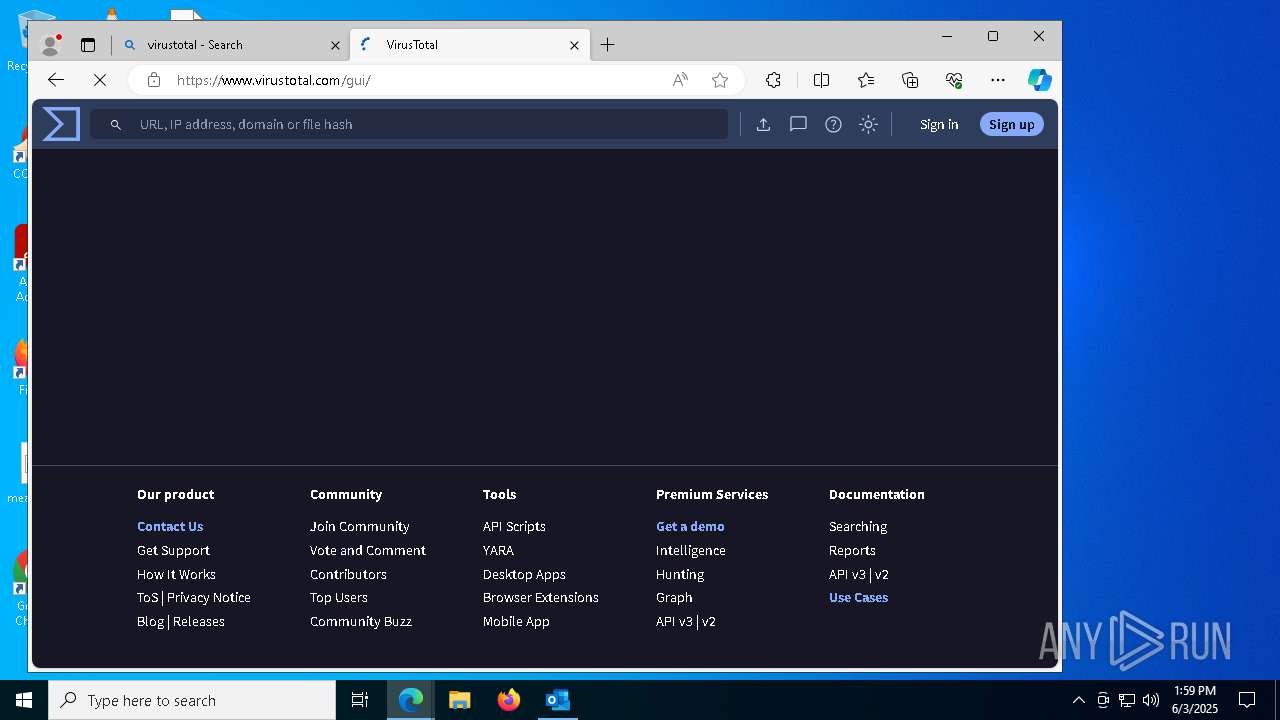
Task: Open the Community Buzz link
Action: coord(360,621)
